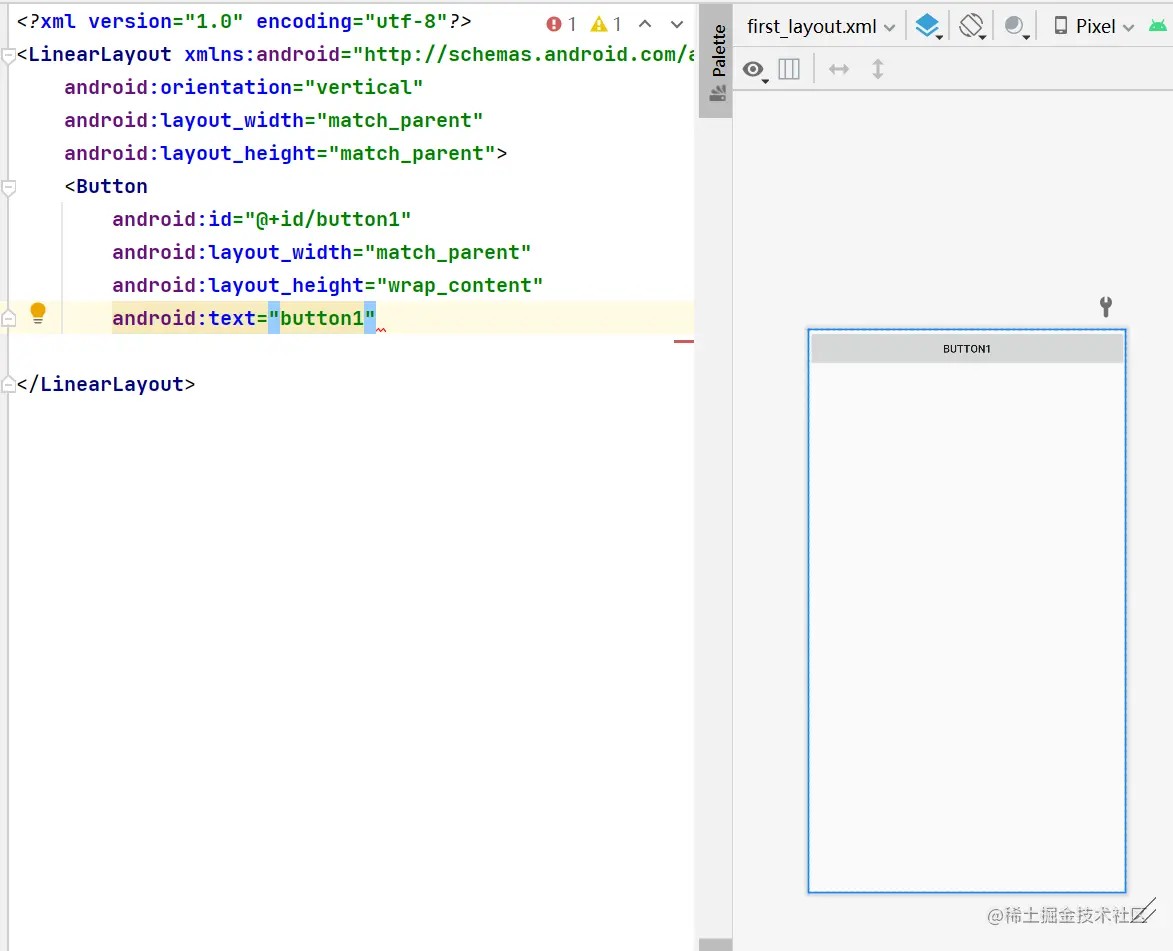Collapse the Button tag fold marker

click(8, 187)
